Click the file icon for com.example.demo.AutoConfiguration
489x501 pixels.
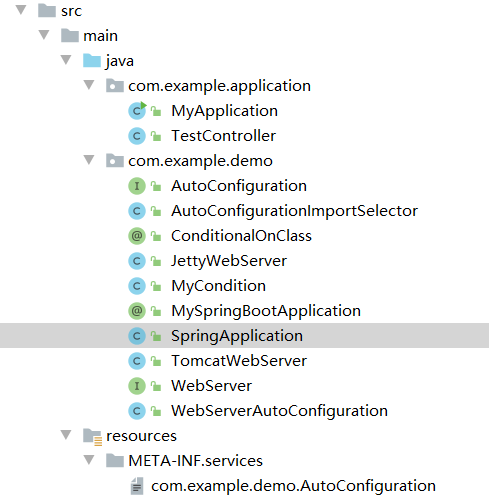click(x=137, y=486)
